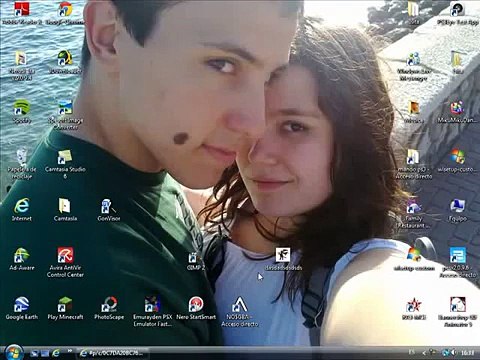Open the Nero StartSmart shortcut
Viewport: 480px width, 360px height.
point(196,308)
